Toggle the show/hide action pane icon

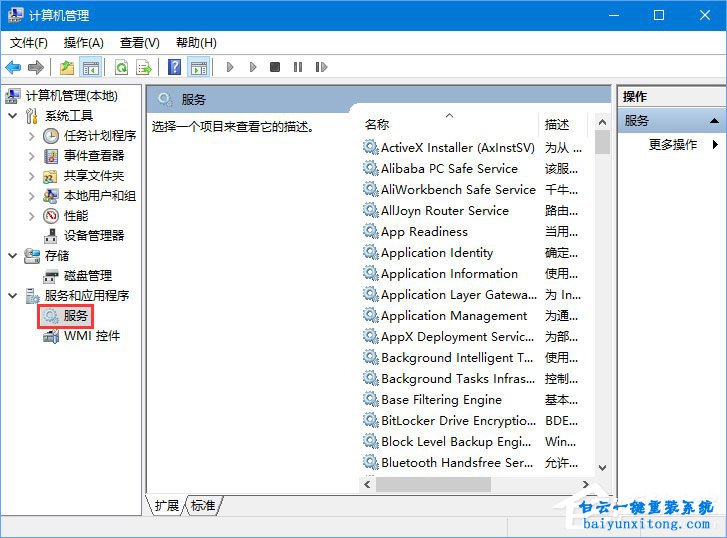(x=199, y=68)
